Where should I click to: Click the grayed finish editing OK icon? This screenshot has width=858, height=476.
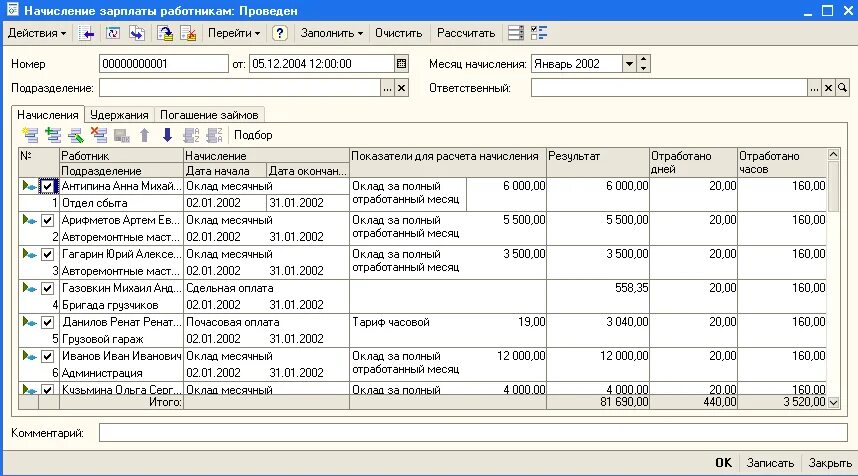(121, 135)
